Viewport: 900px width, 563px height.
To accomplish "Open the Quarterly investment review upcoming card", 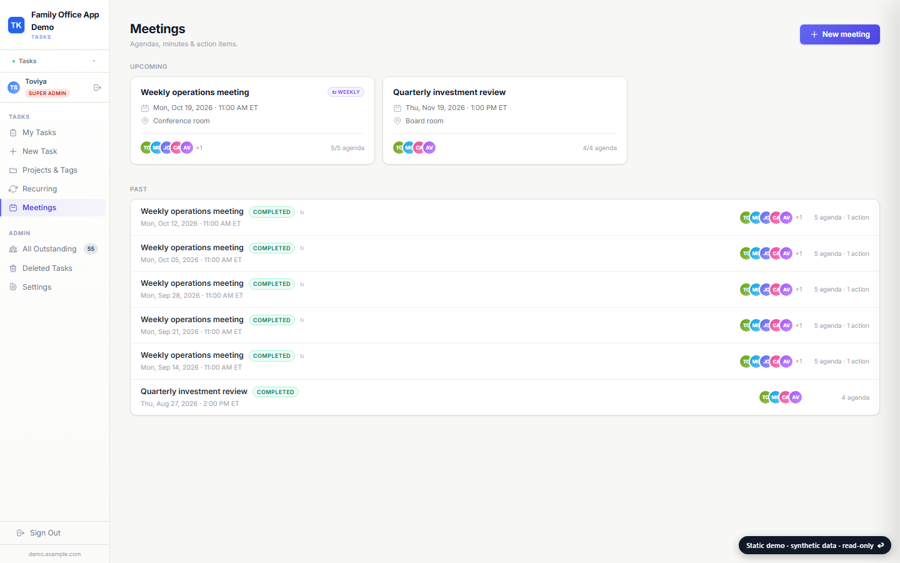I will tap(505, 121).
